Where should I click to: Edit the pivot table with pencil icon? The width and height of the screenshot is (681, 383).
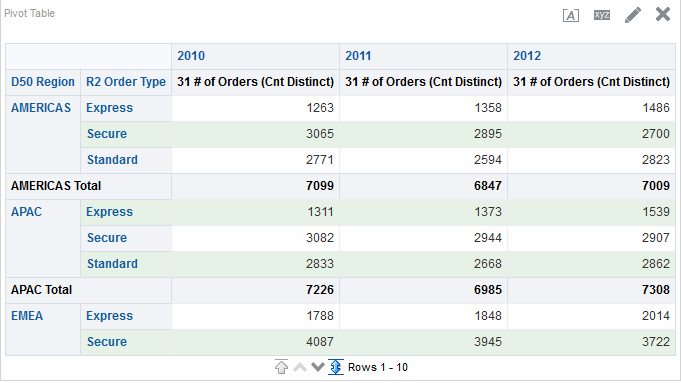pos(633,15)
